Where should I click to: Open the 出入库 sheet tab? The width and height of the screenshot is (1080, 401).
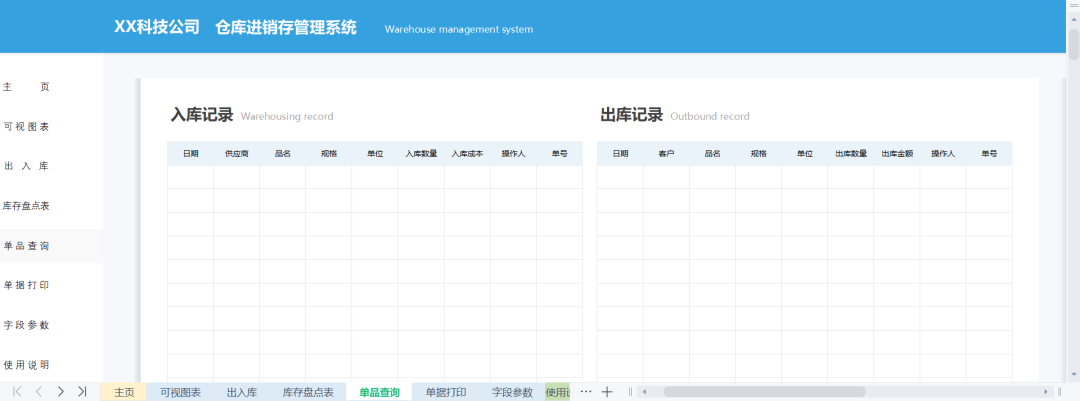click(x=242, y=392)
